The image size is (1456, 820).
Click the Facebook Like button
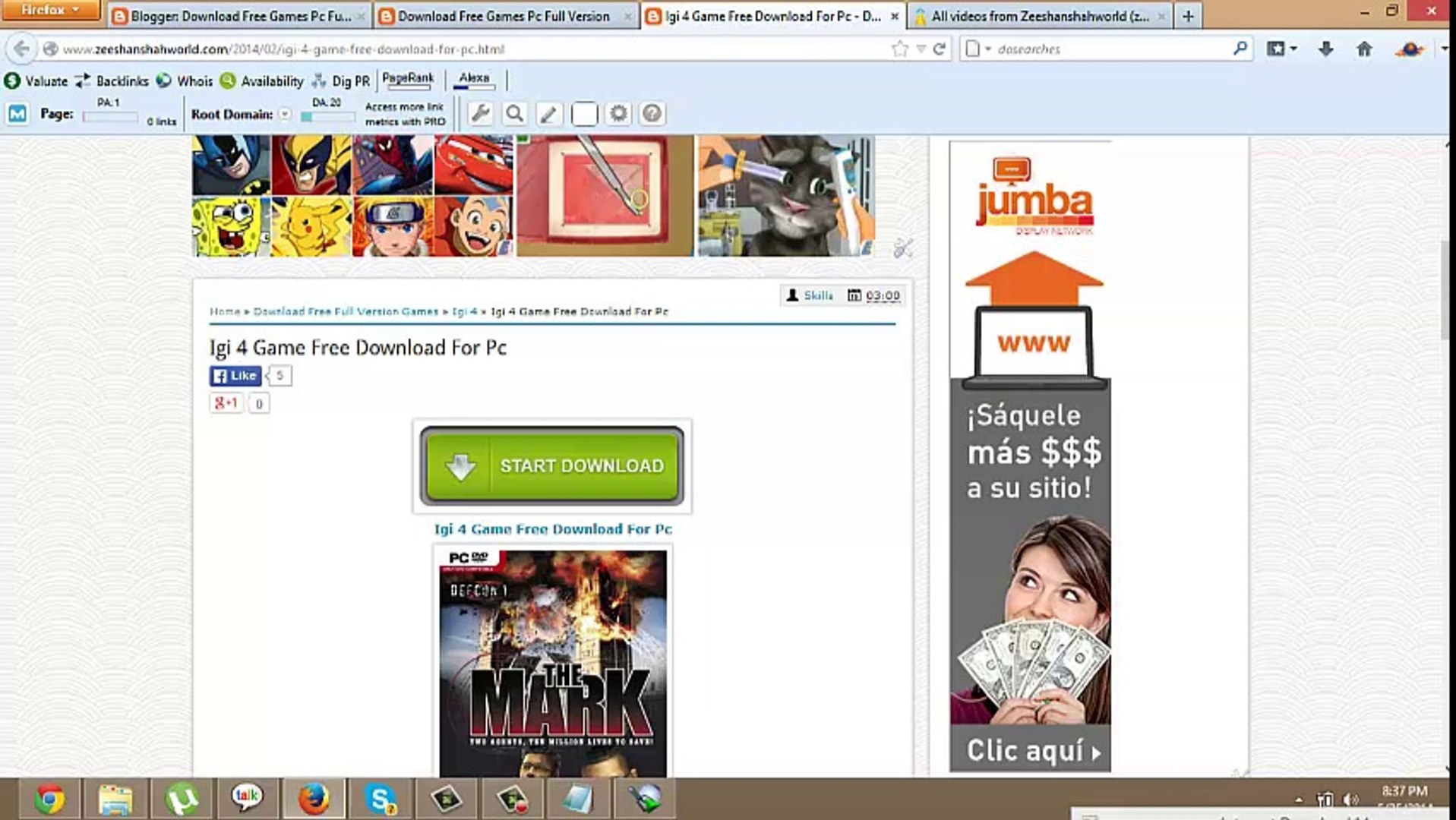(x=235, y=376)
